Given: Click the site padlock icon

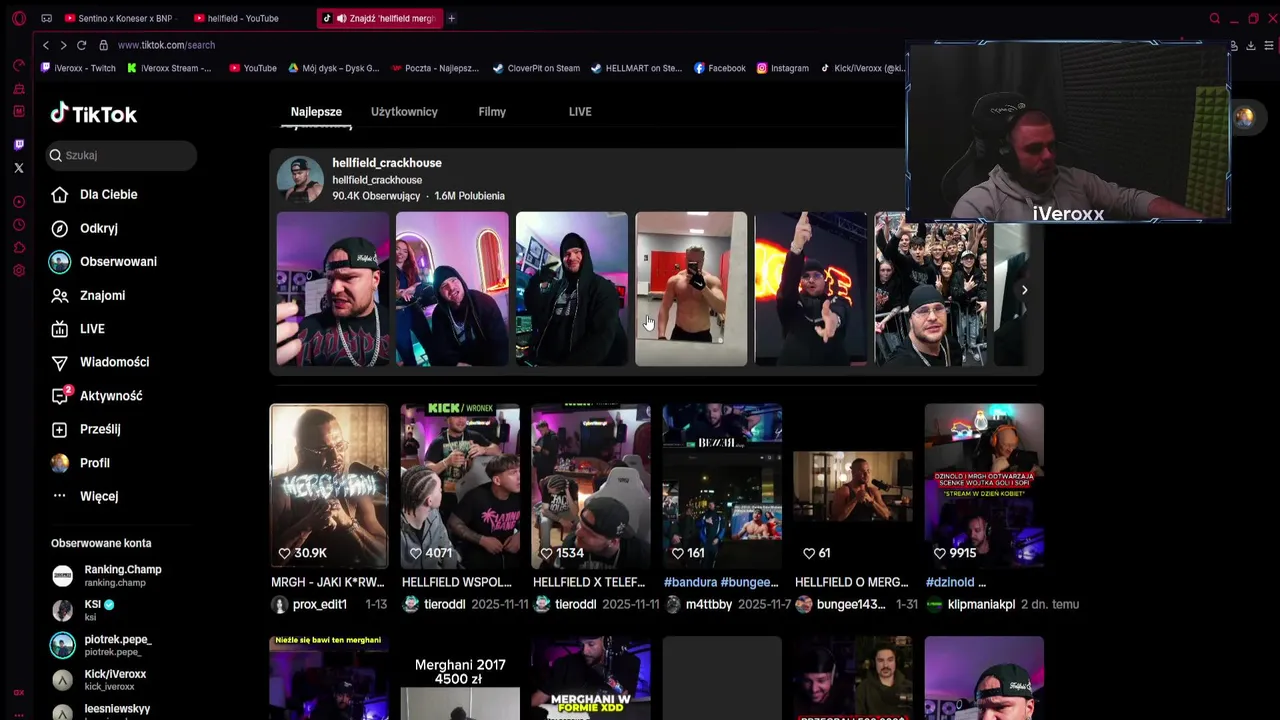Looking at the screenshot, I should [103, 45].
